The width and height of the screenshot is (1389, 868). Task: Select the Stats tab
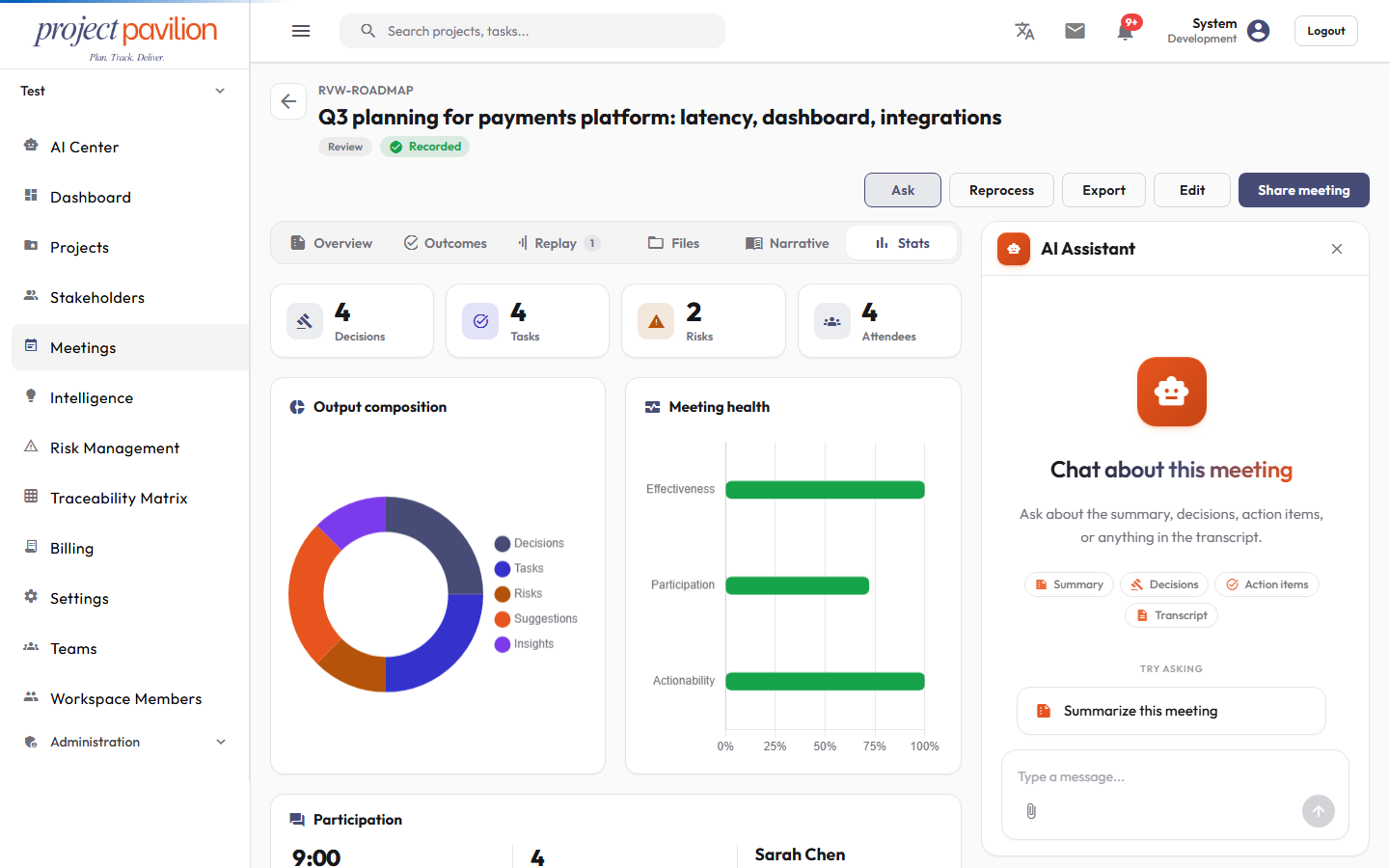[902, 243]
